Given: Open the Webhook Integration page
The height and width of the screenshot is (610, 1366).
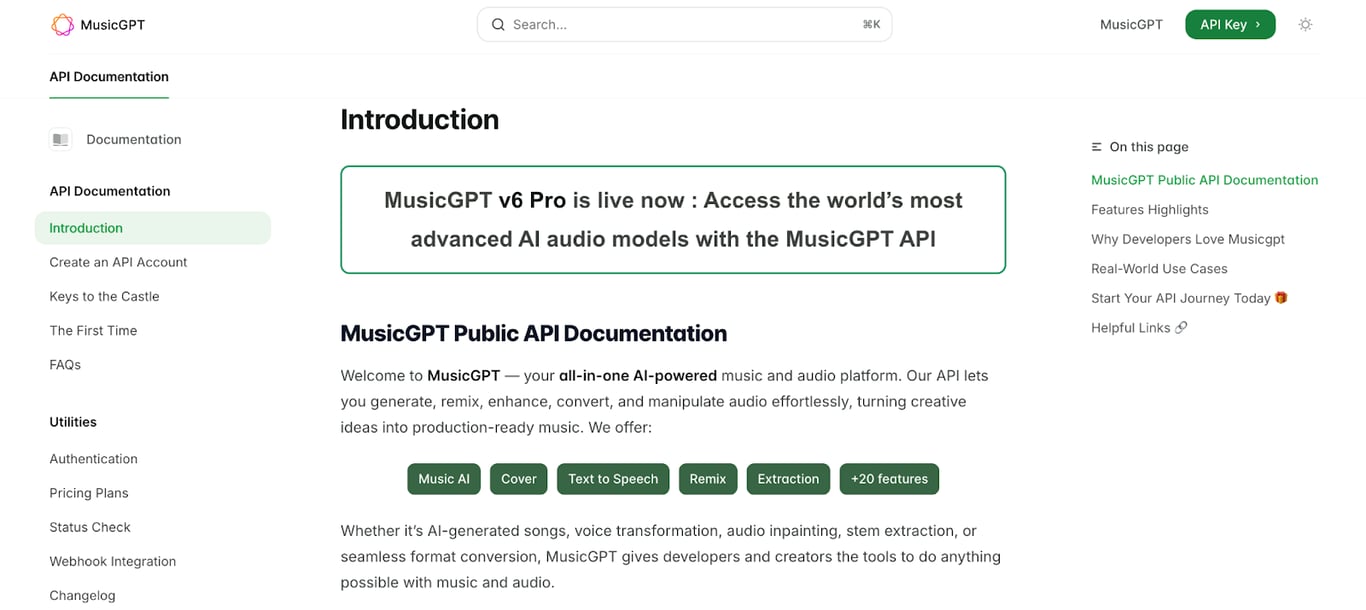Looking at the screenshot, I should pos(112,561).
